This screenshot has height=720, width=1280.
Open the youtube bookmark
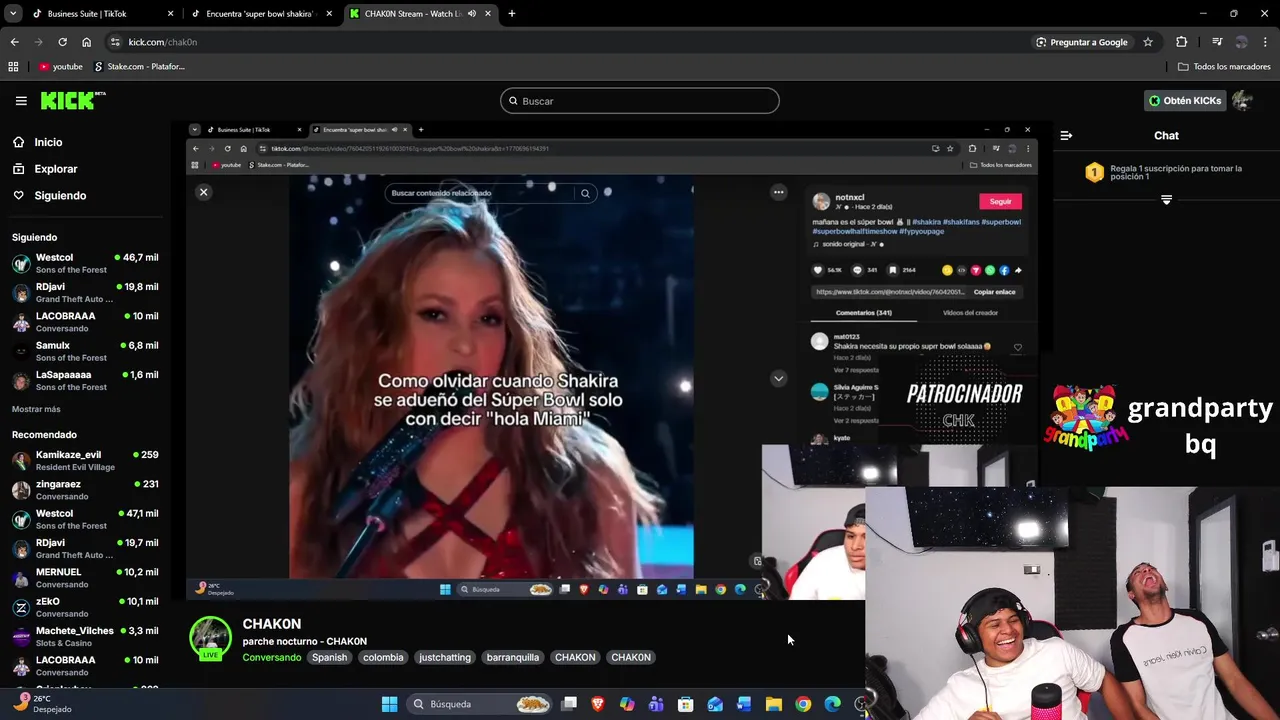61,67
